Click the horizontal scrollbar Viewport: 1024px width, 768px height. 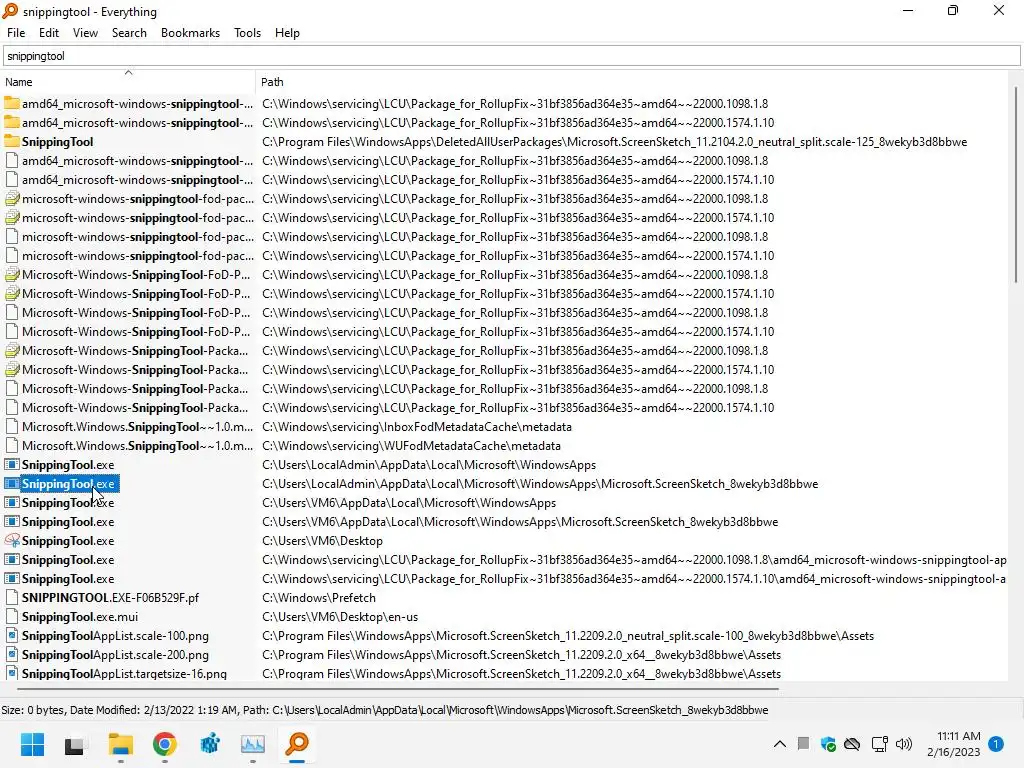point(397,688)
